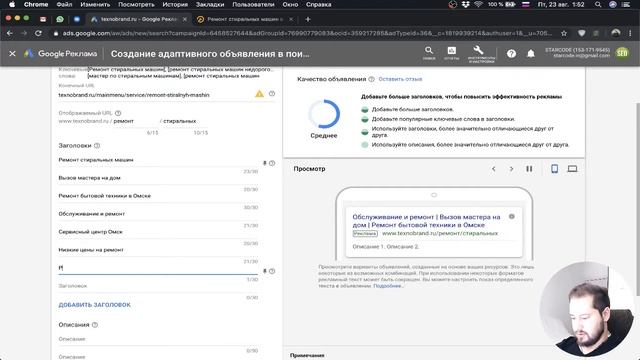Click help icon next to final URL

[x=272, y=94]
